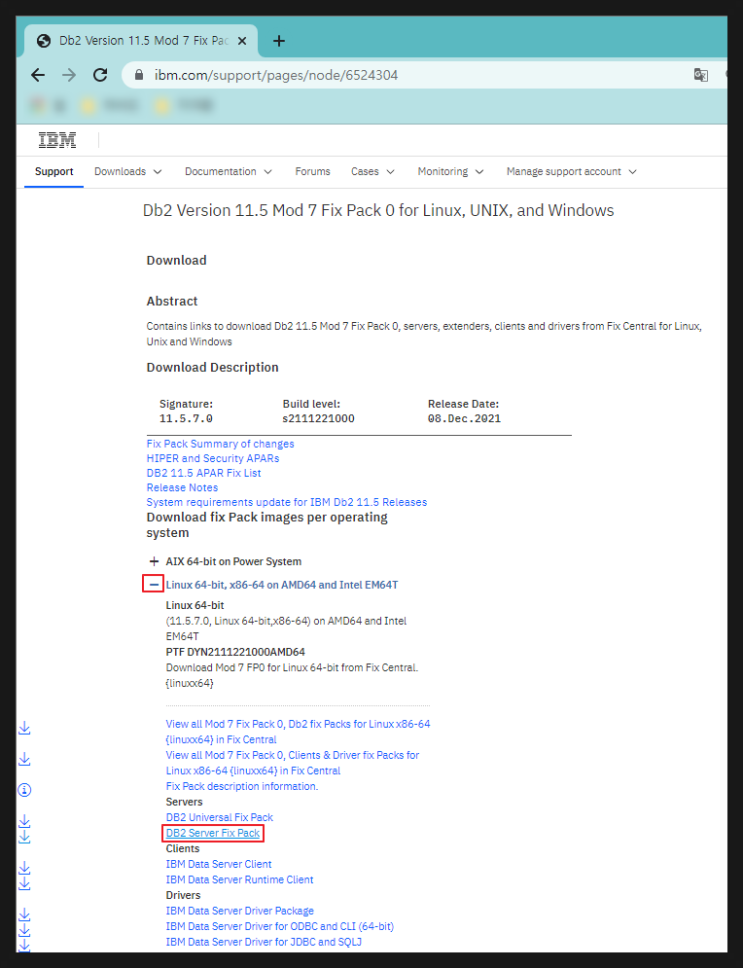
Task: Click the signature value 11.5.7.0
Action: coord(186,419)
